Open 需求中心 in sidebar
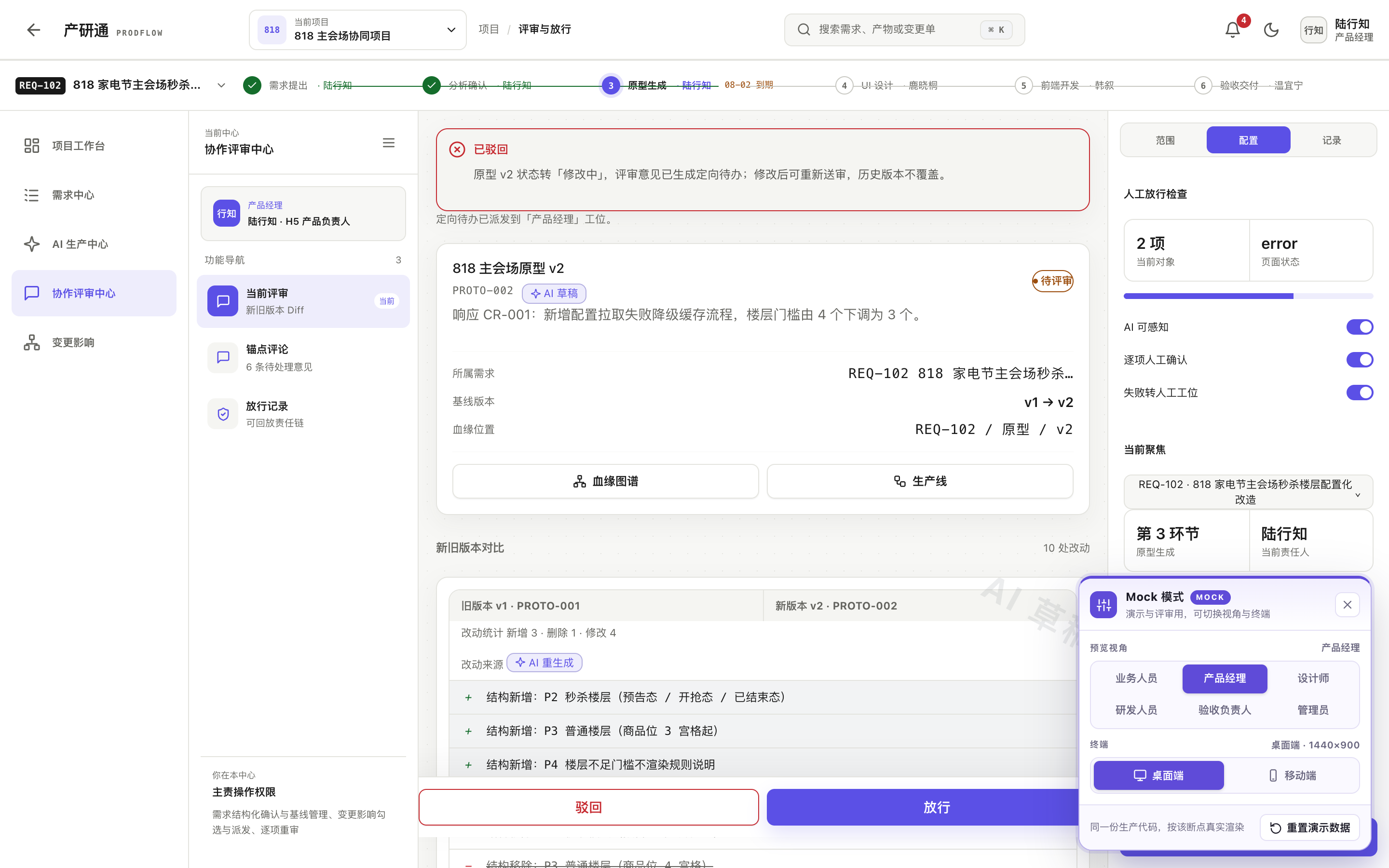This screenshot has height=868, width=1389. 94,195
